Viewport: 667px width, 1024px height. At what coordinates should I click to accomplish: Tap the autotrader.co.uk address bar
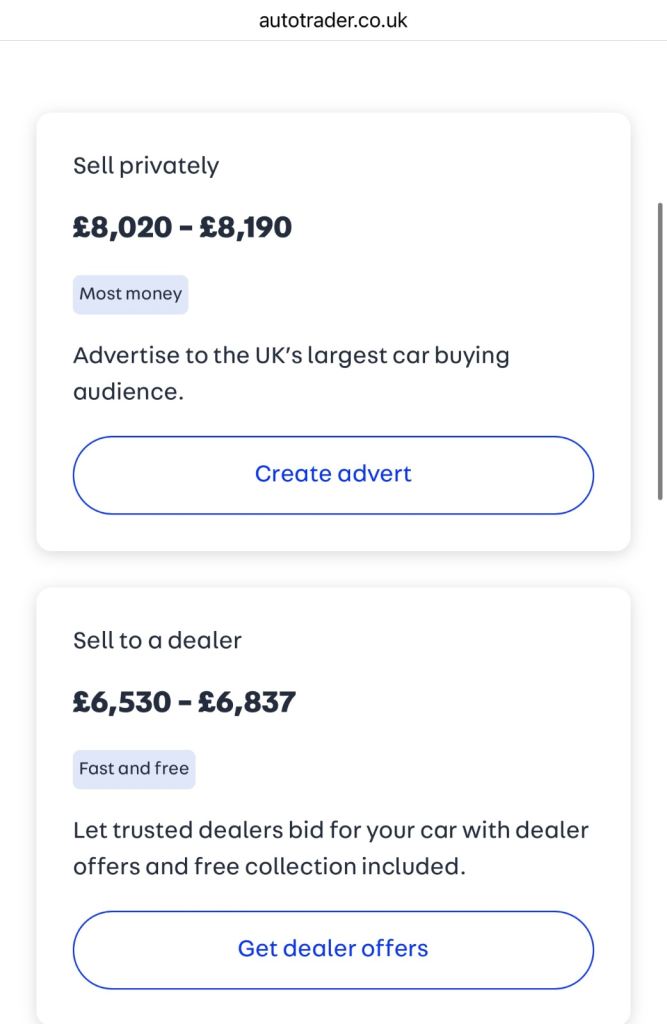[x=333, y=20]
